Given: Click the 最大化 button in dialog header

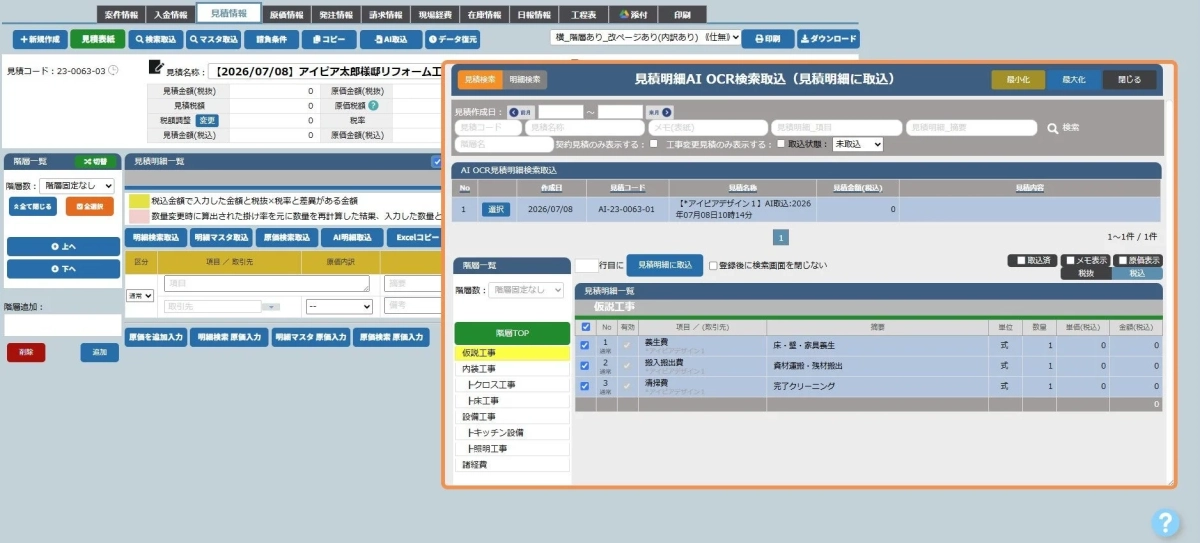Looking at the screenshot, I should 1074,79.
